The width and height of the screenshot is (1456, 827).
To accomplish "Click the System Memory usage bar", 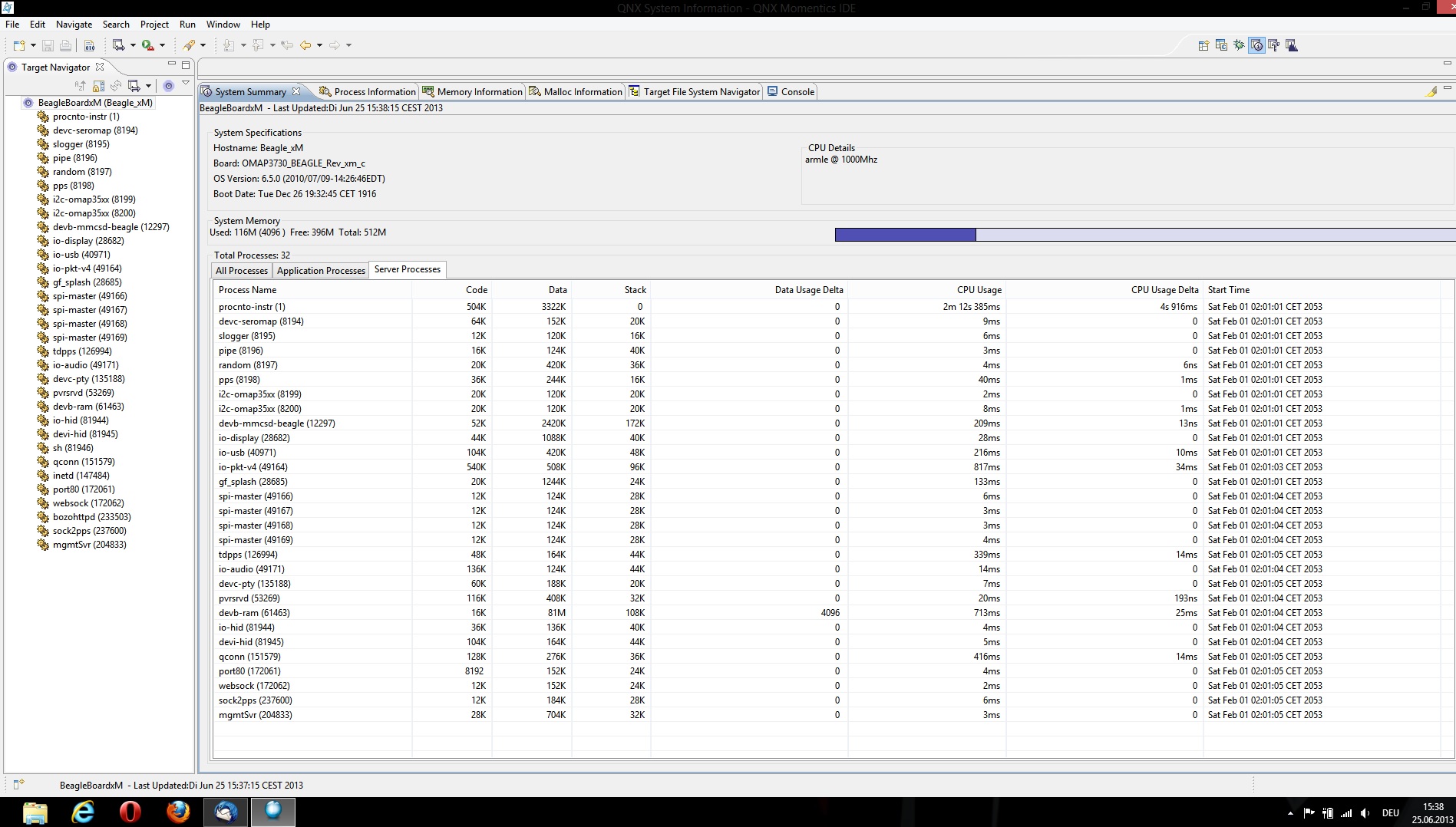I will pos(1144,235).
